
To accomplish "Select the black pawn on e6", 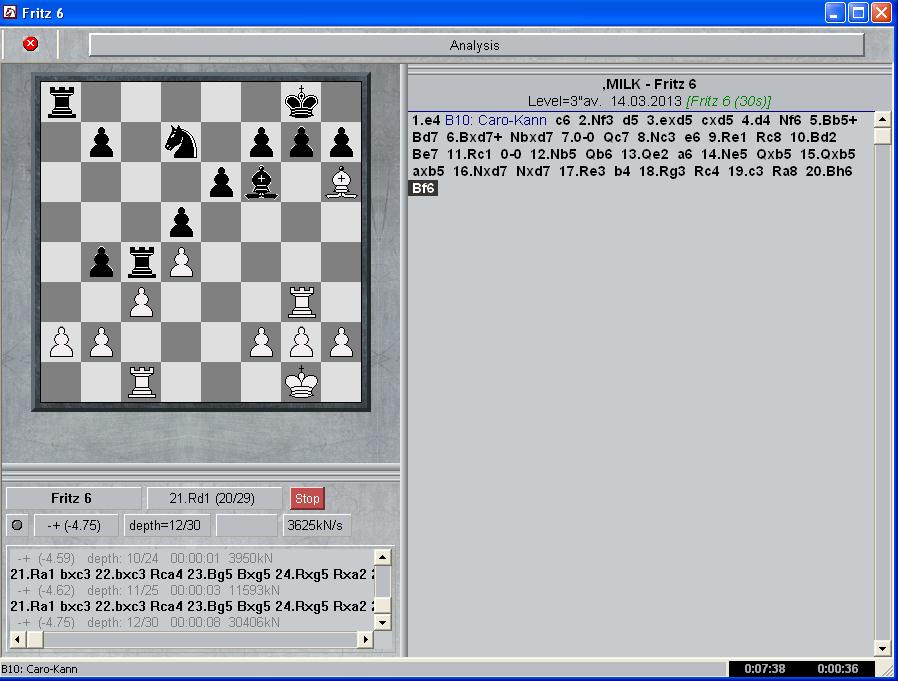I will pos(221,182).
